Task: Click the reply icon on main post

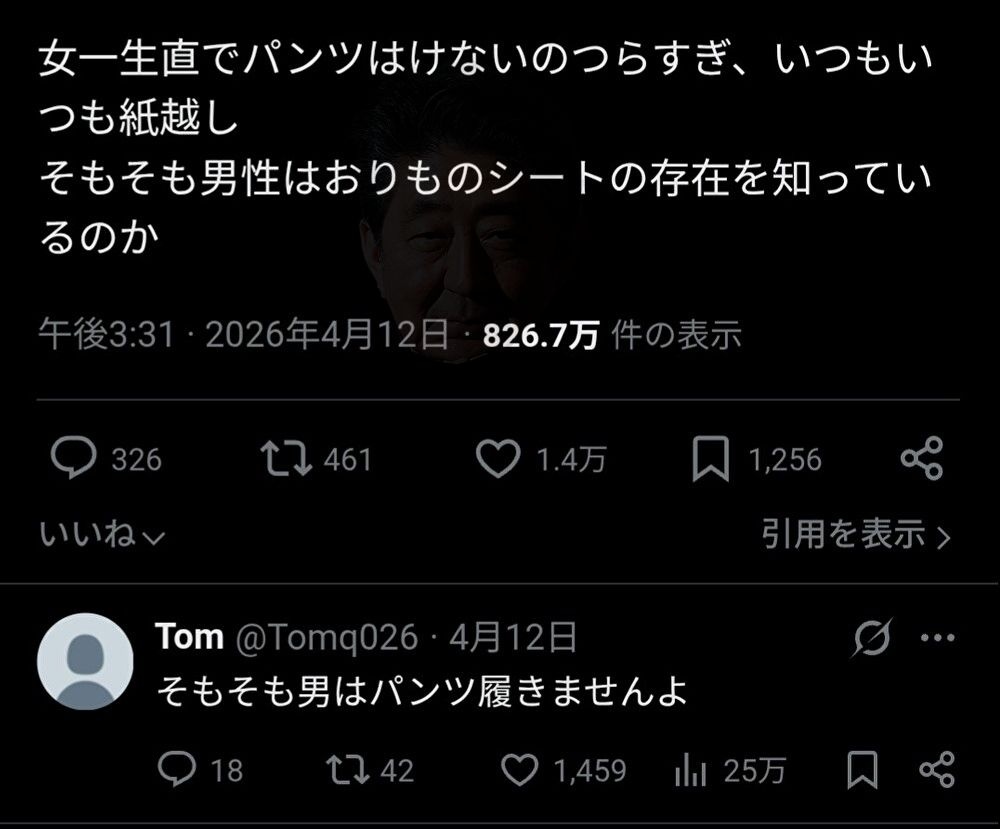Action: coord(73,459)
